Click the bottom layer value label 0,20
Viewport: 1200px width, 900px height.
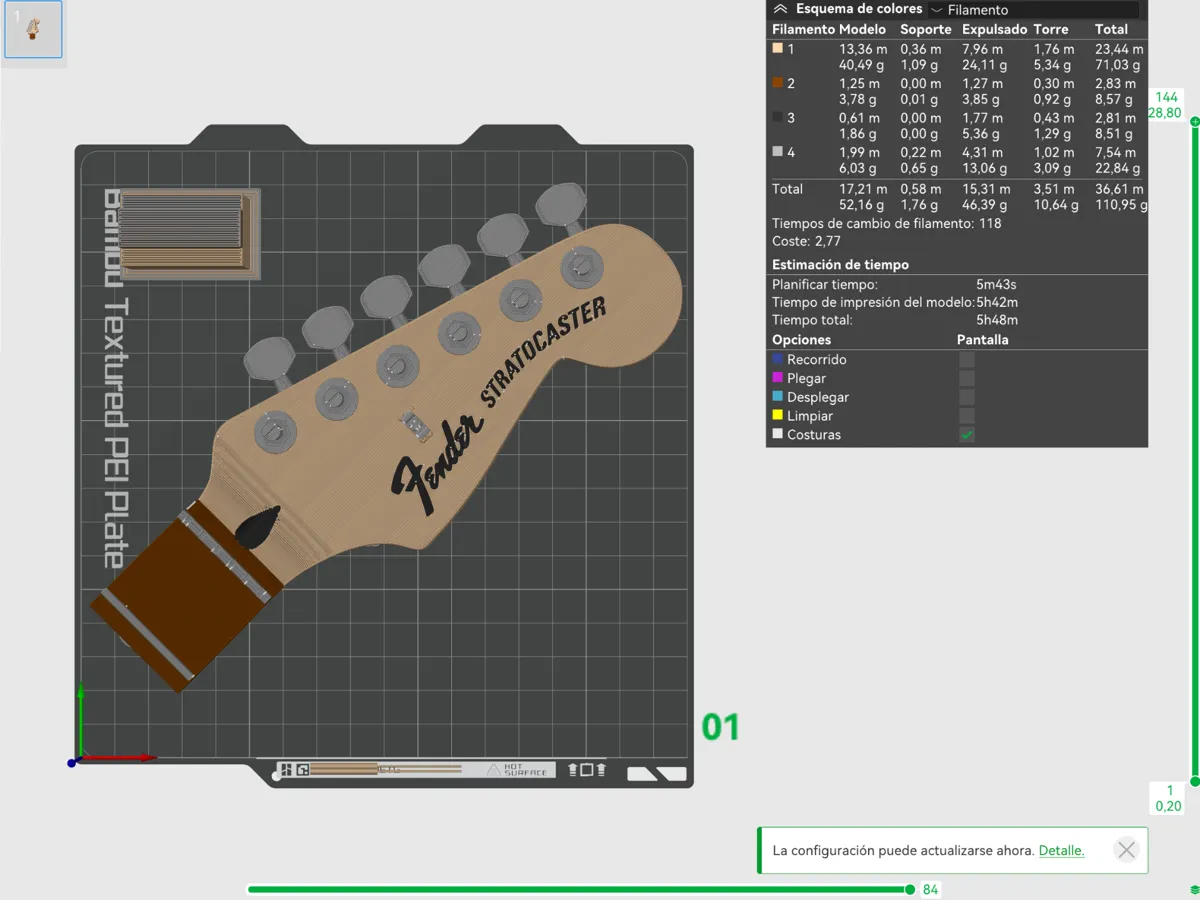(x=1168, y=806)
